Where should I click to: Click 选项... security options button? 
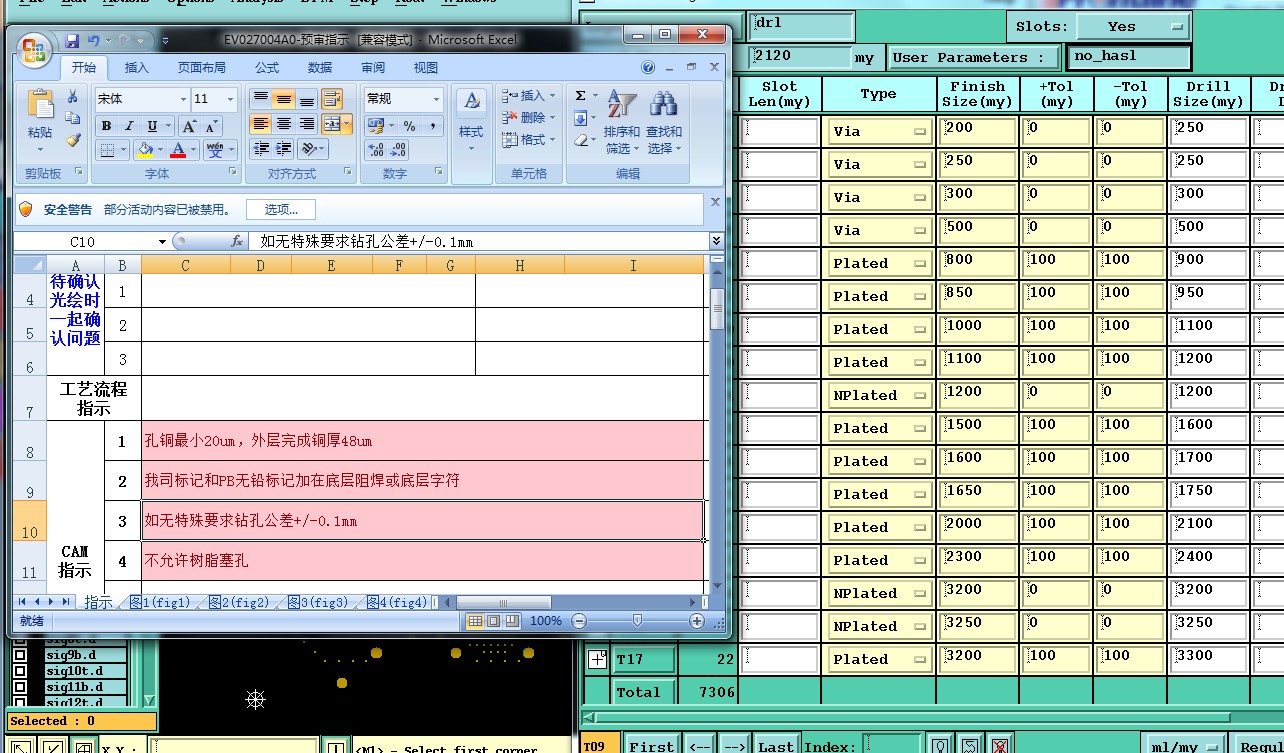pyautogui.click(x=281, y=209)
